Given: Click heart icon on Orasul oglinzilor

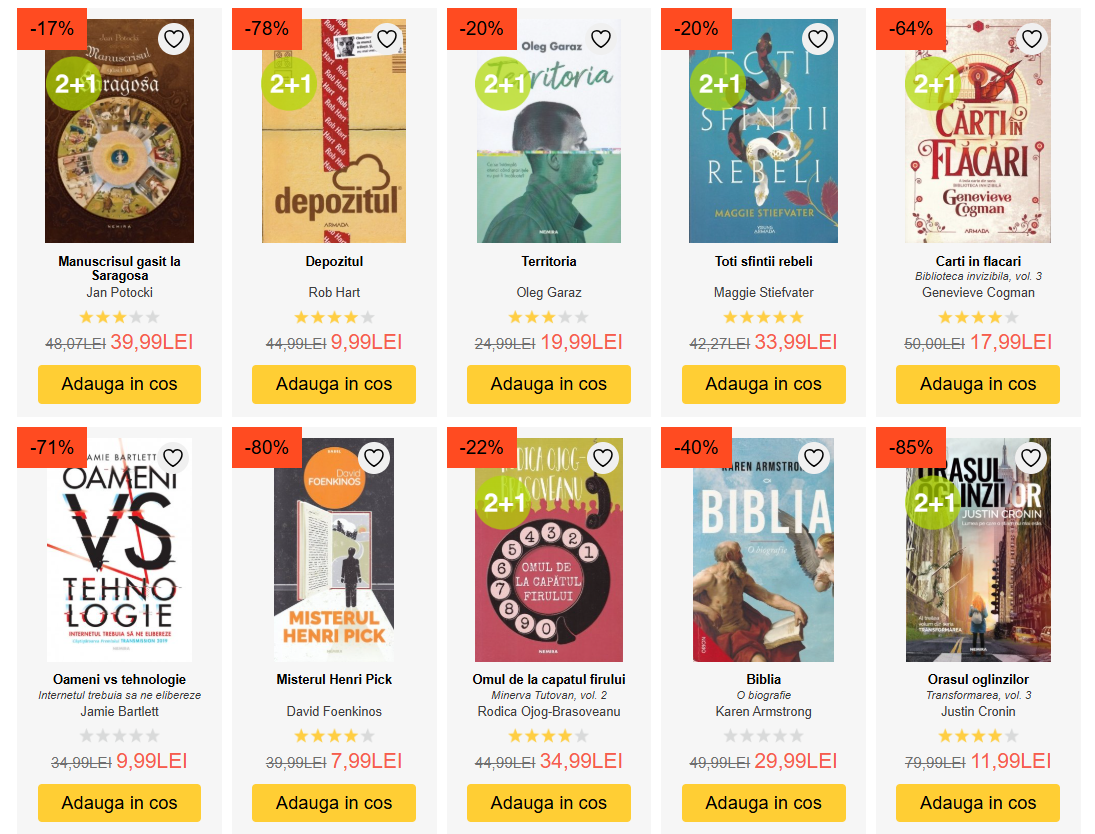Looking at the screenshot, I should click(x=1031, y=458).
